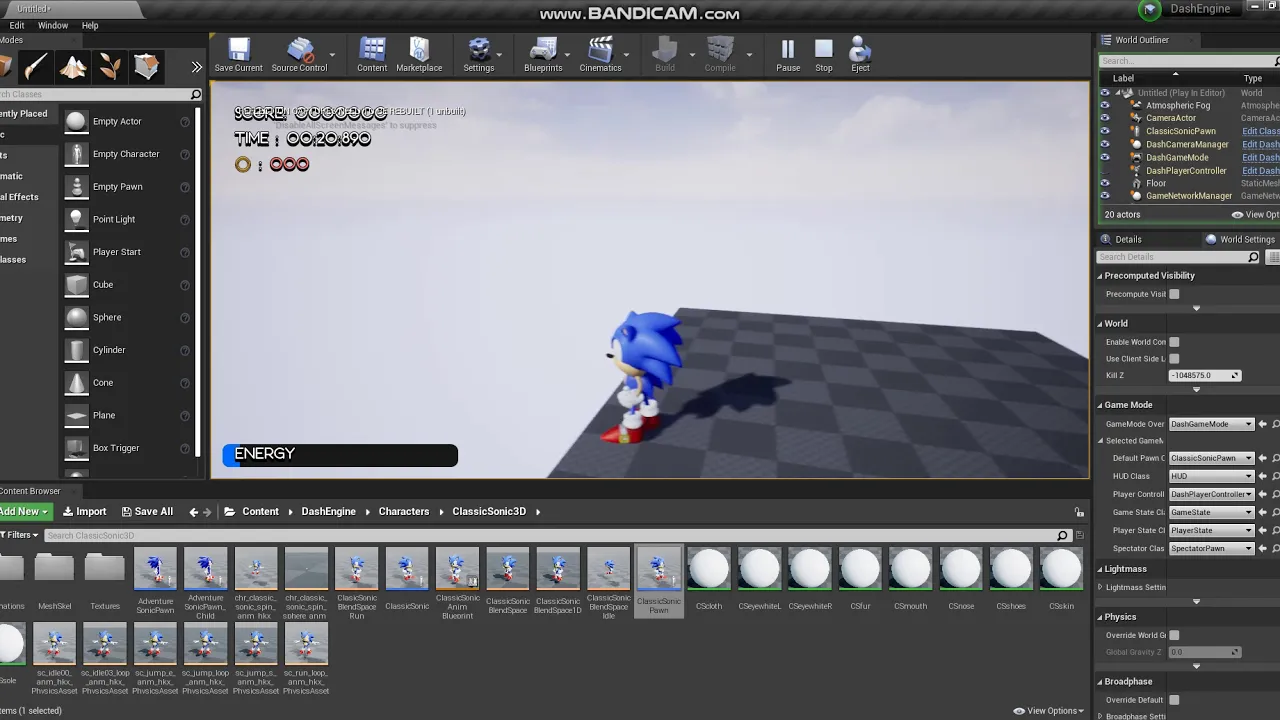Screen dimensions: 1280x720
Task: Open Player Controller Class dropdown
Action: (1211, 494)
